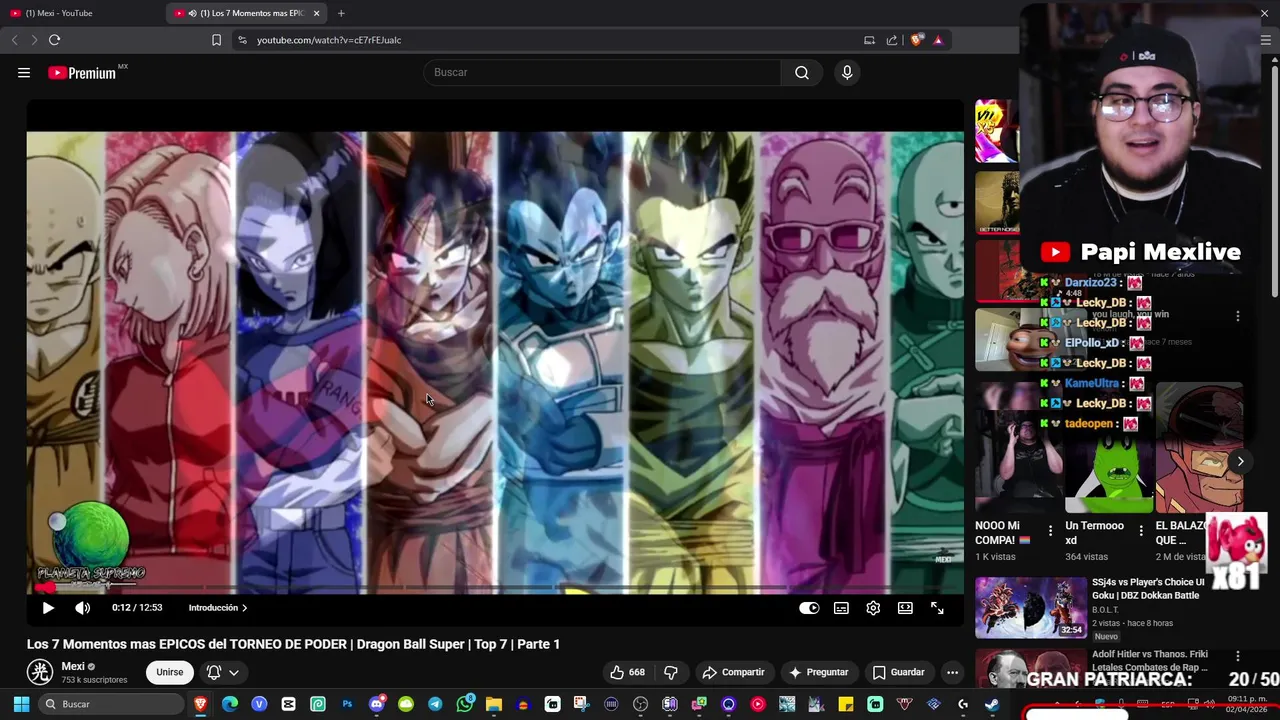This screenshot has height=720, width=1280.
Task: Open SSj4s vs Player's Choice video thumbnail
Action: [1031, 608]
